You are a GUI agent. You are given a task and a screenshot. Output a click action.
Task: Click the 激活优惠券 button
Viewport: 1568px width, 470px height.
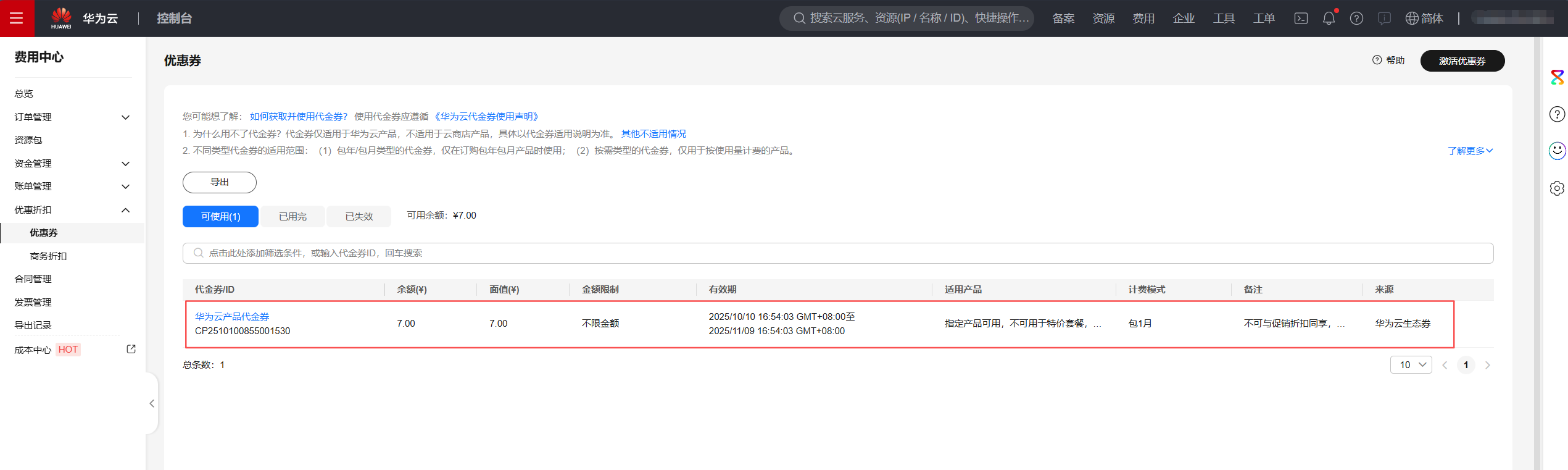[x=1462, y=61]
